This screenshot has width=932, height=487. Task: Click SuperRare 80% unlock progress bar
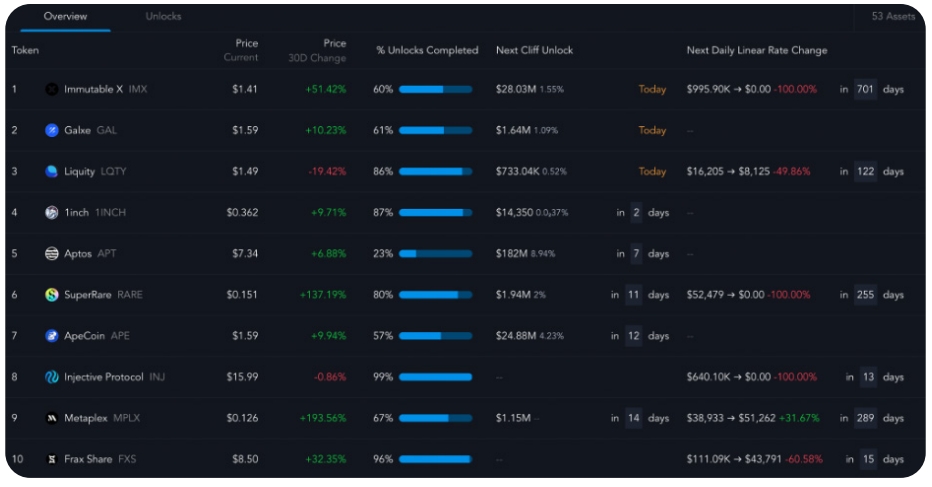[x=436, y=294]
